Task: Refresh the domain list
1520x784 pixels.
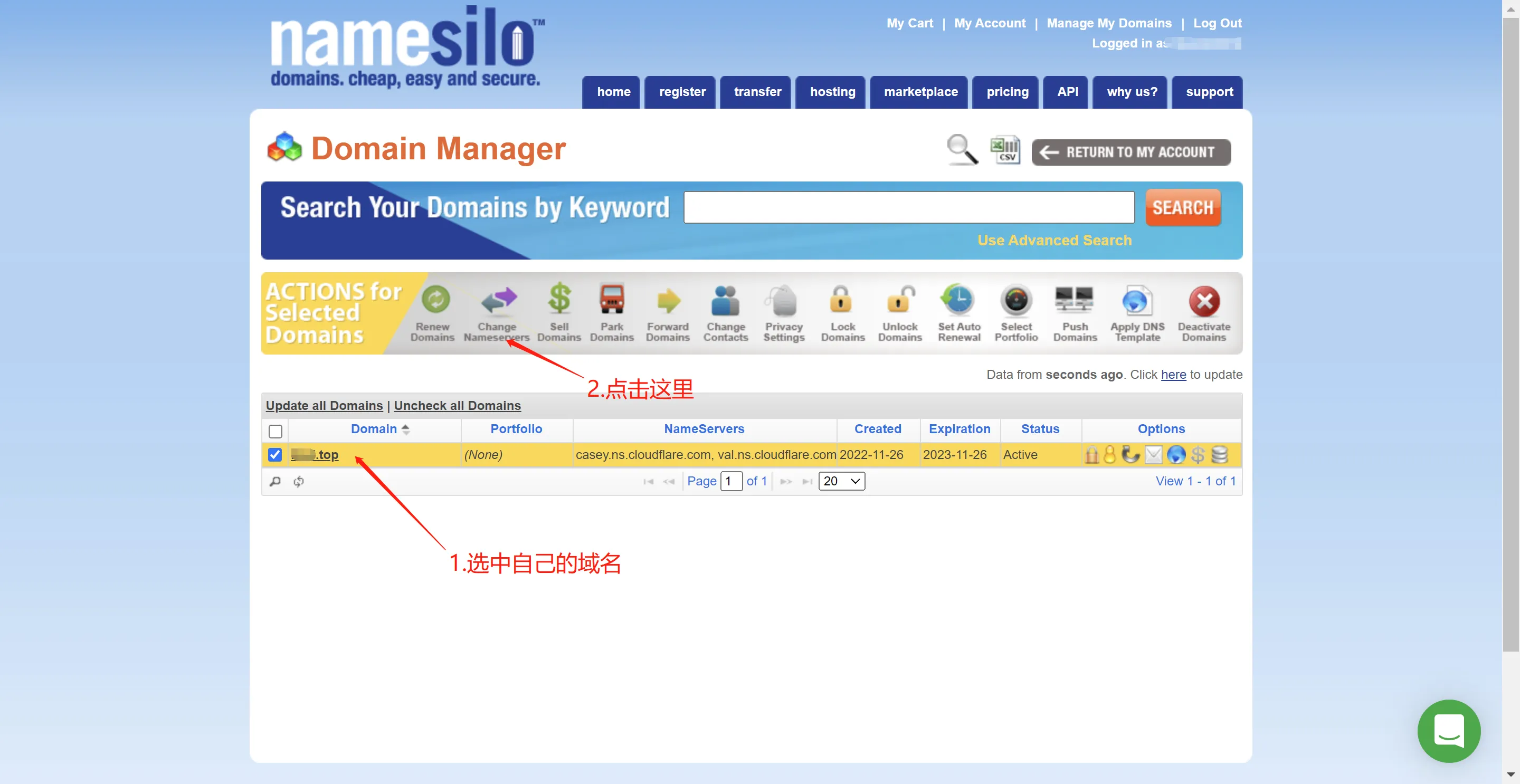Action: [299, 481]
